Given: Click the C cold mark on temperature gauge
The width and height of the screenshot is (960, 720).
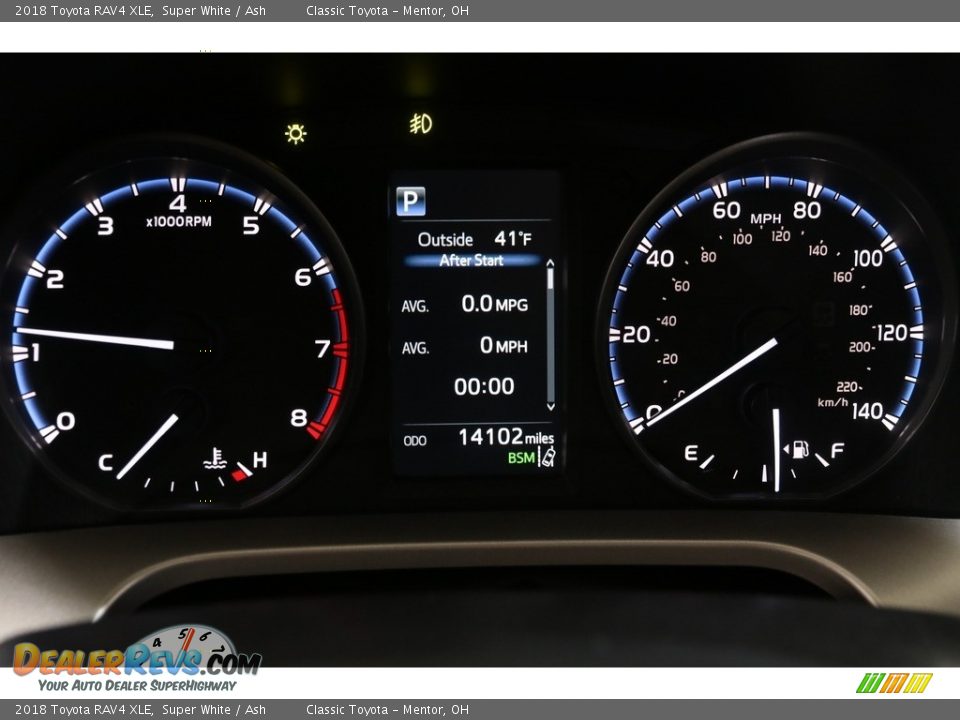Looking at the screenshot, I should click(105, 462).
